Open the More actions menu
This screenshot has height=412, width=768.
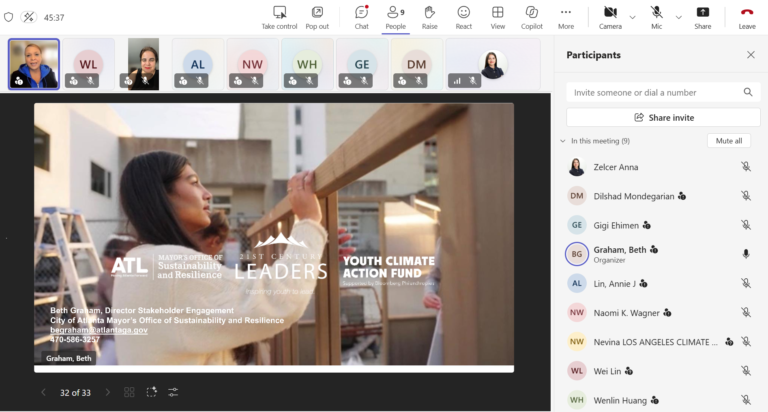tap(566, 18)
